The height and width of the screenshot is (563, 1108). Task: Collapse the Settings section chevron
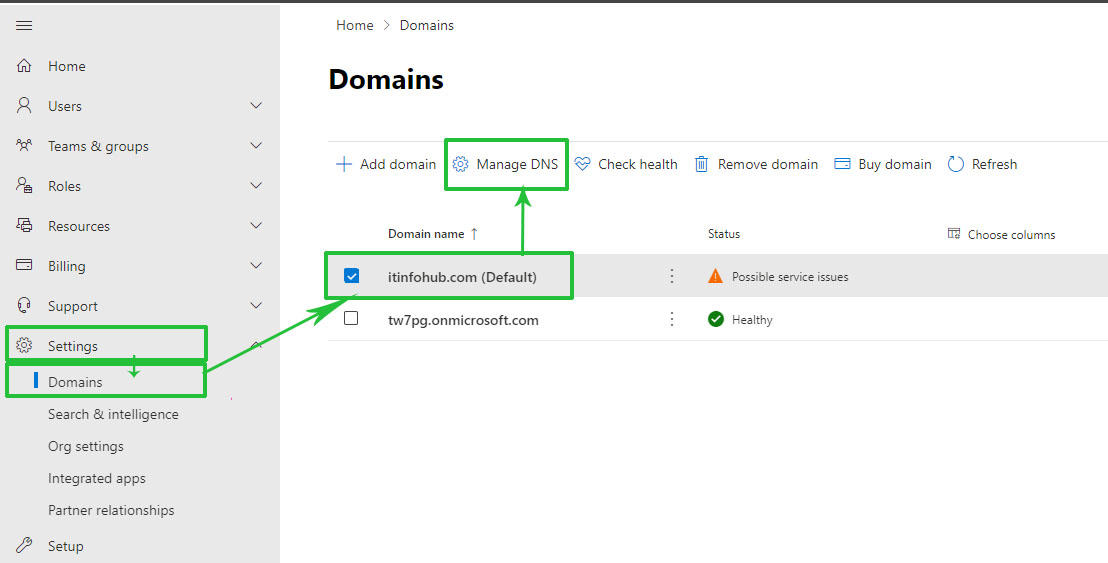[257, 344]
